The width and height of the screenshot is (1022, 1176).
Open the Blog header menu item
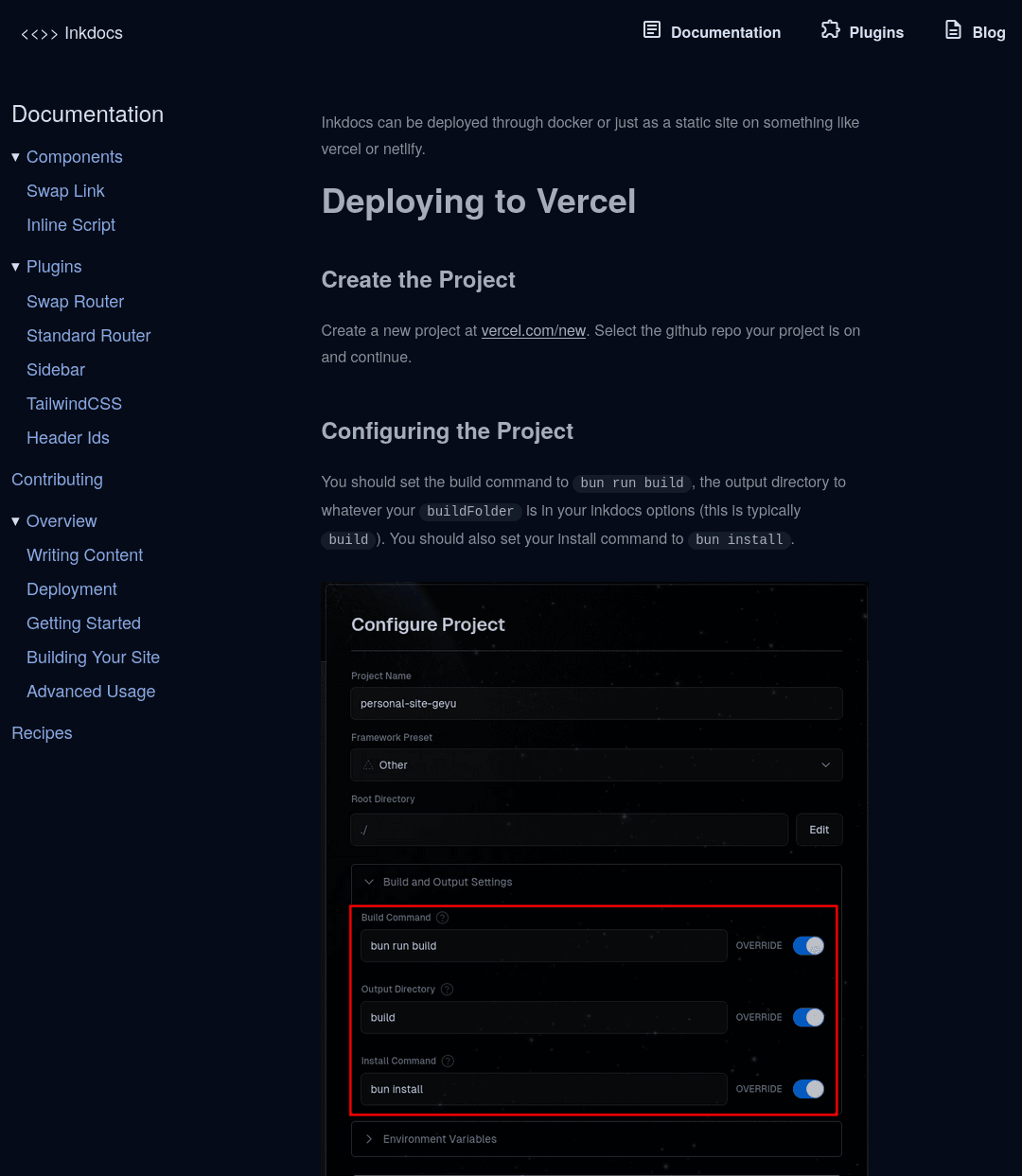975,32
